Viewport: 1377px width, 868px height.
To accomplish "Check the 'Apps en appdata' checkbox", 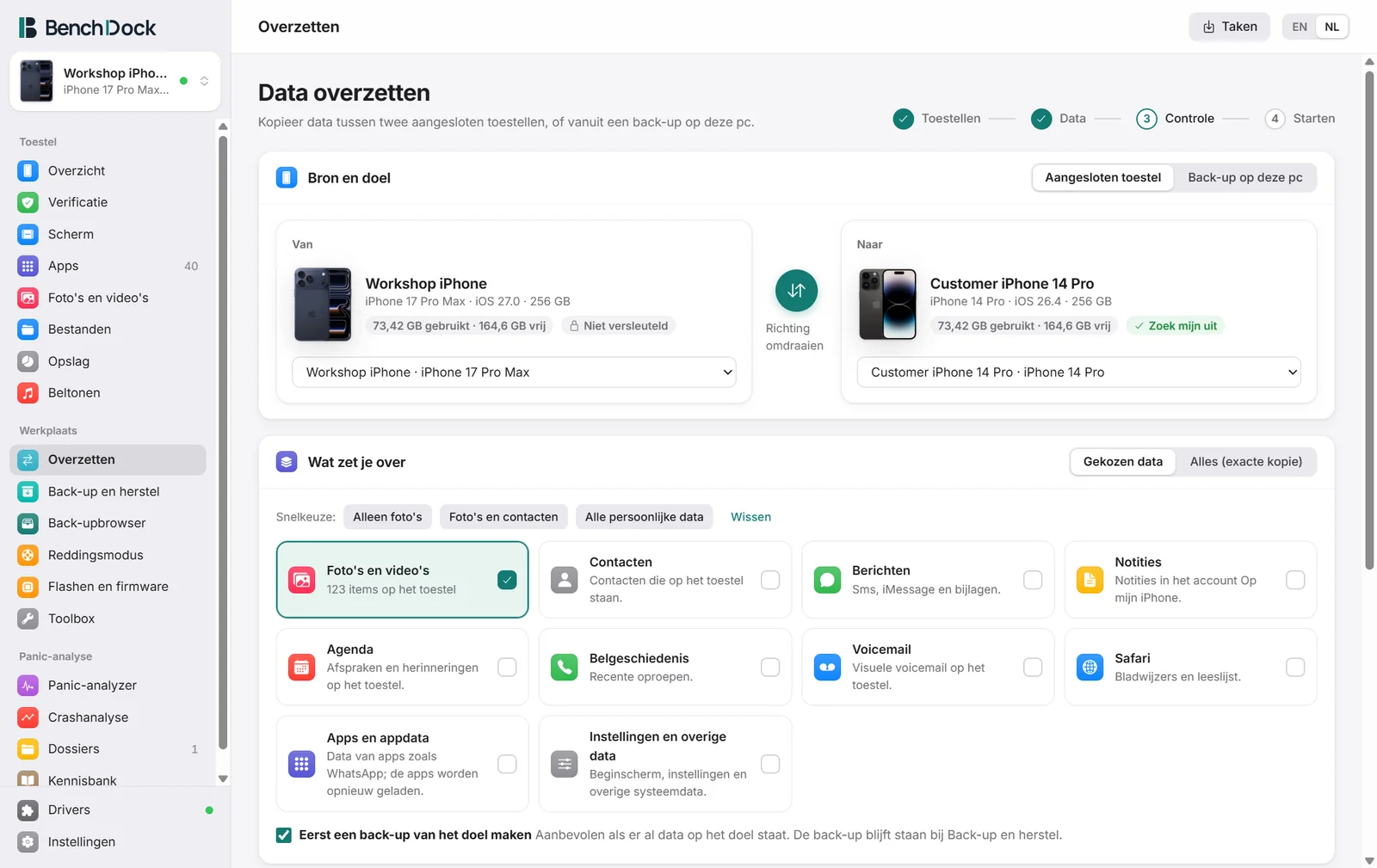I will [x=508, y=764].
